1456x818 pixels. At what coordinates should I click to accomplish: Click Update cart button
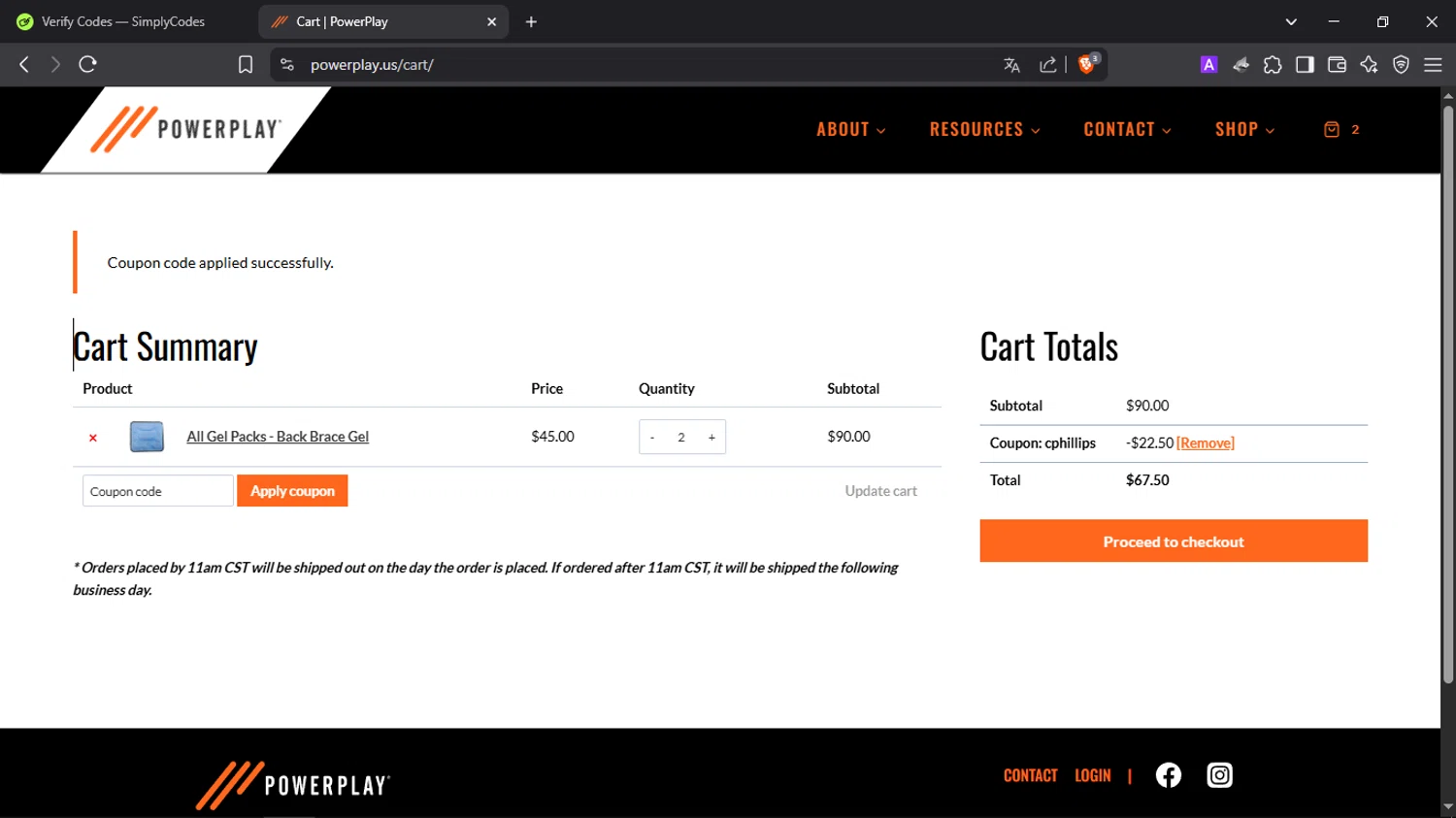pyautogui.click(x=880, y=491)
